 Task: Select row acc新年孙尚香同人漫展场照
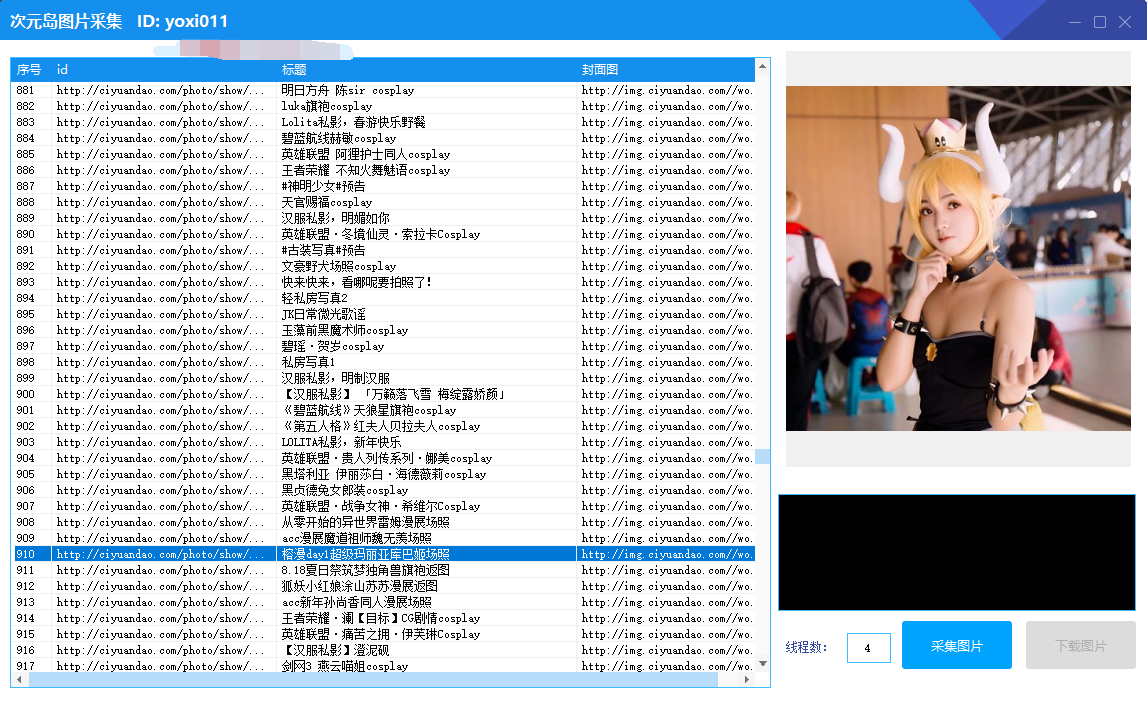pyautogui.click(x=383, y=602)
